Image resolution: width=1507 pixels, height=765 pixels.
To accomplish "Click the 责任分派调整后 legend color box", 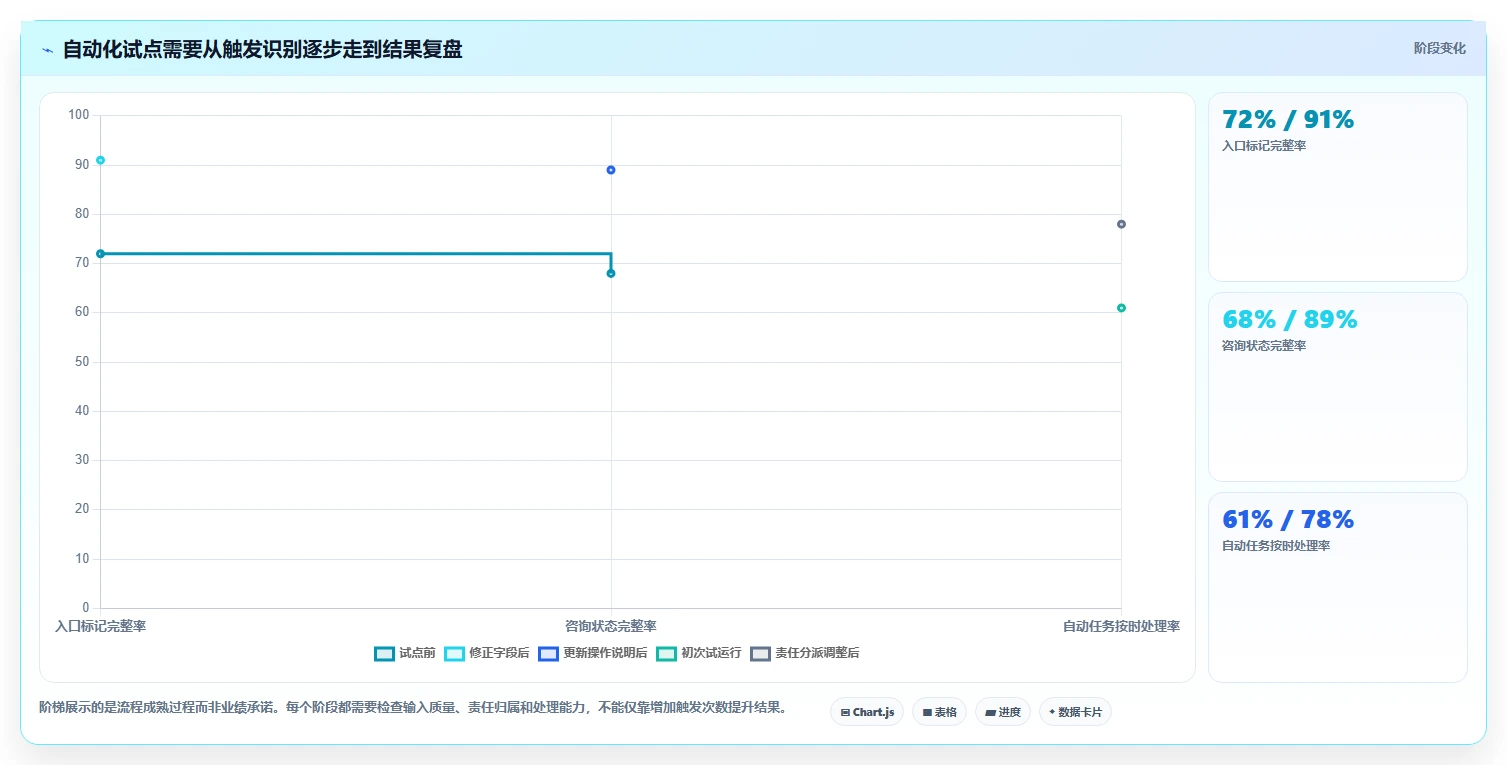I will coord(760,653).
